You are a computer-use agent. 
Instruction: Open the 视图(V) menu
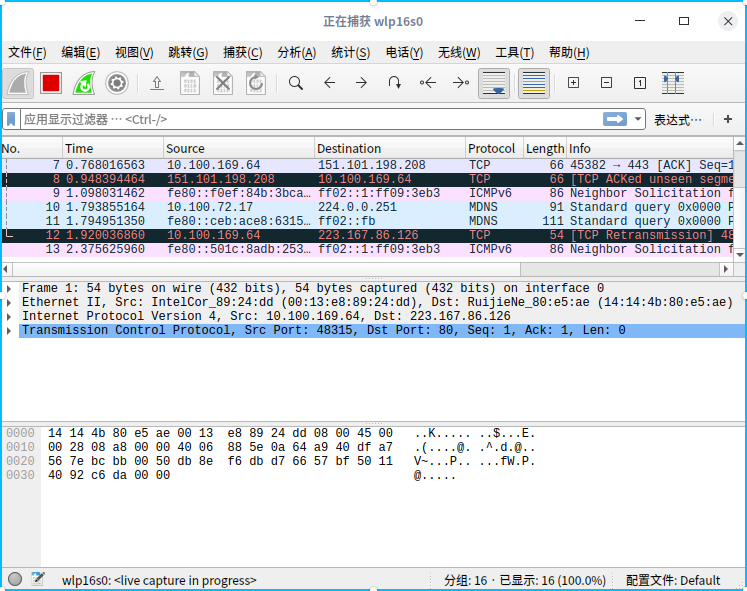tap(134, 52)
